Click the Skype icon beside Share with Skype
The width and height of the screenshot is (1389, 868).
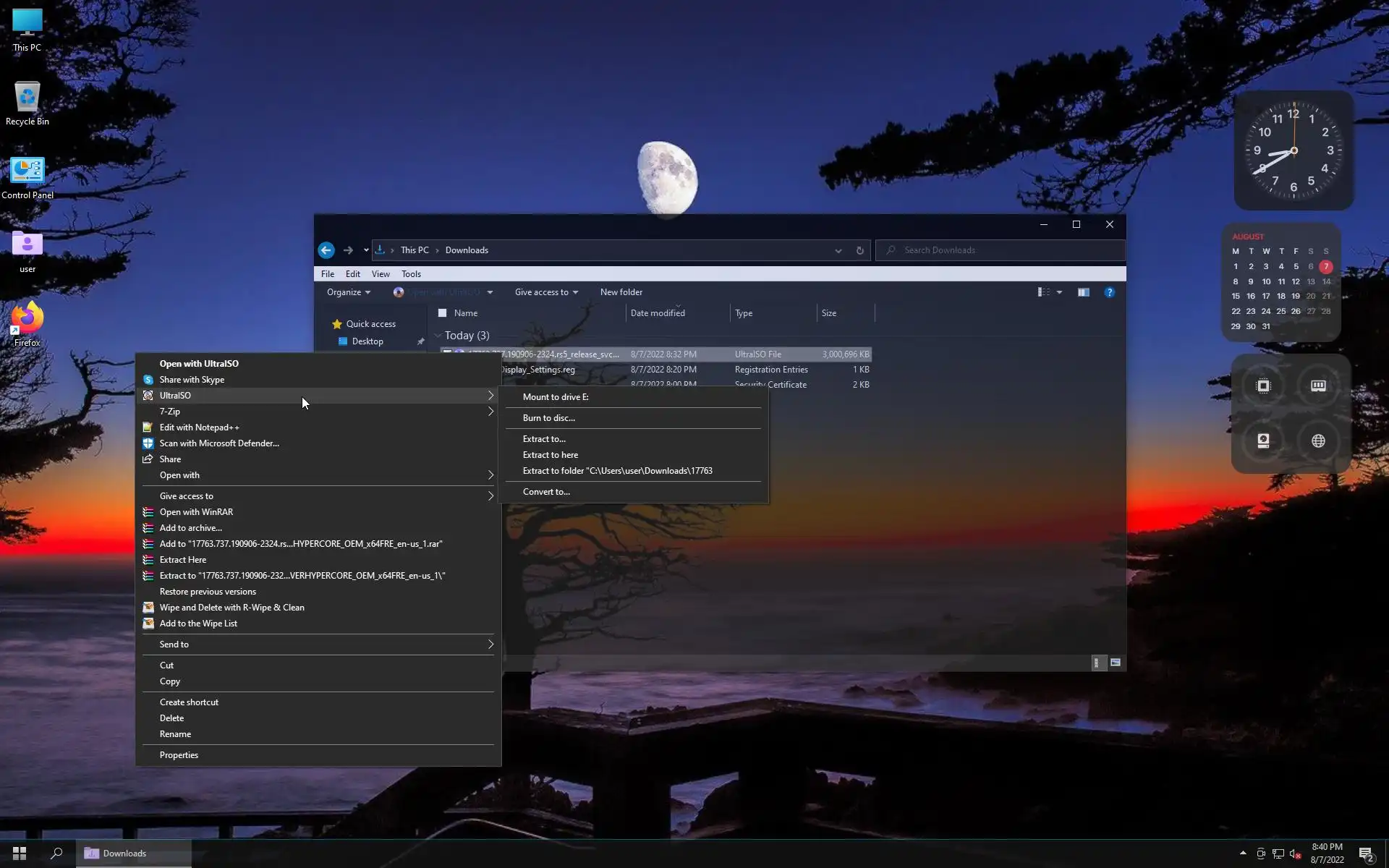click(148, 380)
